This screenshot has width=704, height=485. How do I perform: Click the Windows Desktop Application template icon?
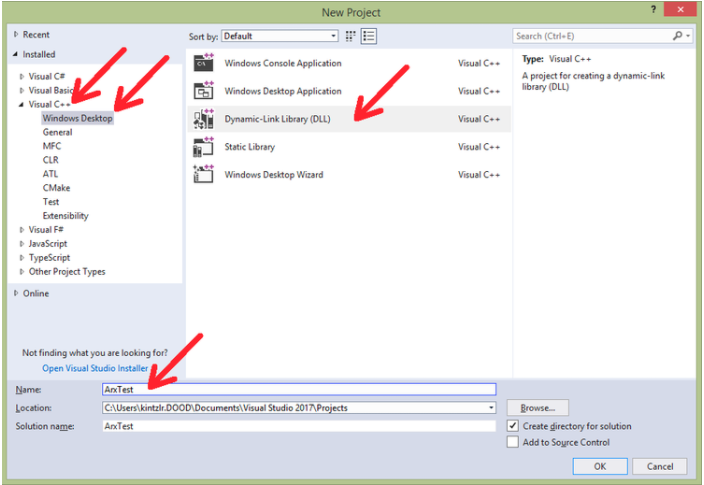pos(203,91)
